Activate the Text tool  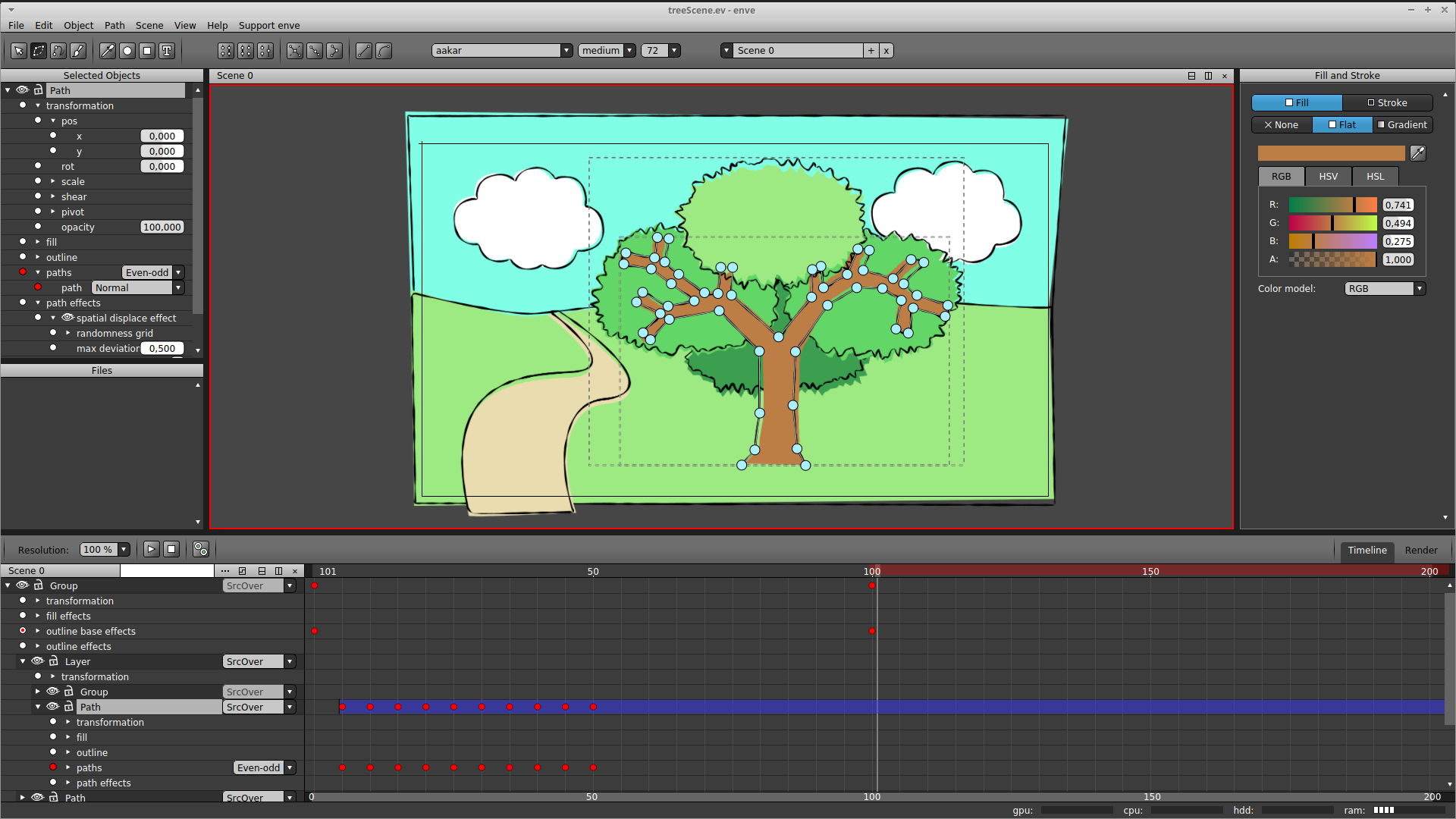click(166, 51)
